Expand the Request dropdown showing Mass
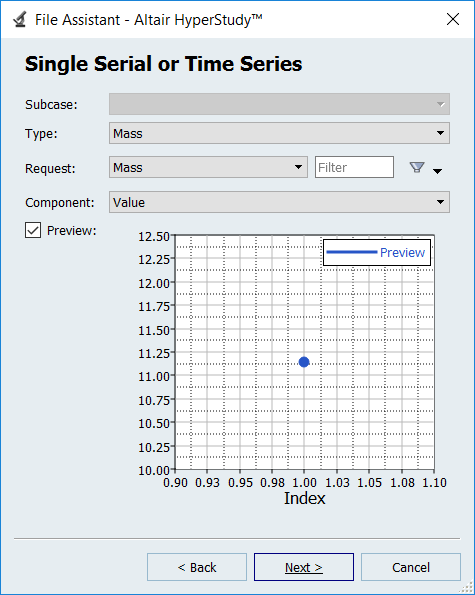475x595 pixels. point(208,167)
